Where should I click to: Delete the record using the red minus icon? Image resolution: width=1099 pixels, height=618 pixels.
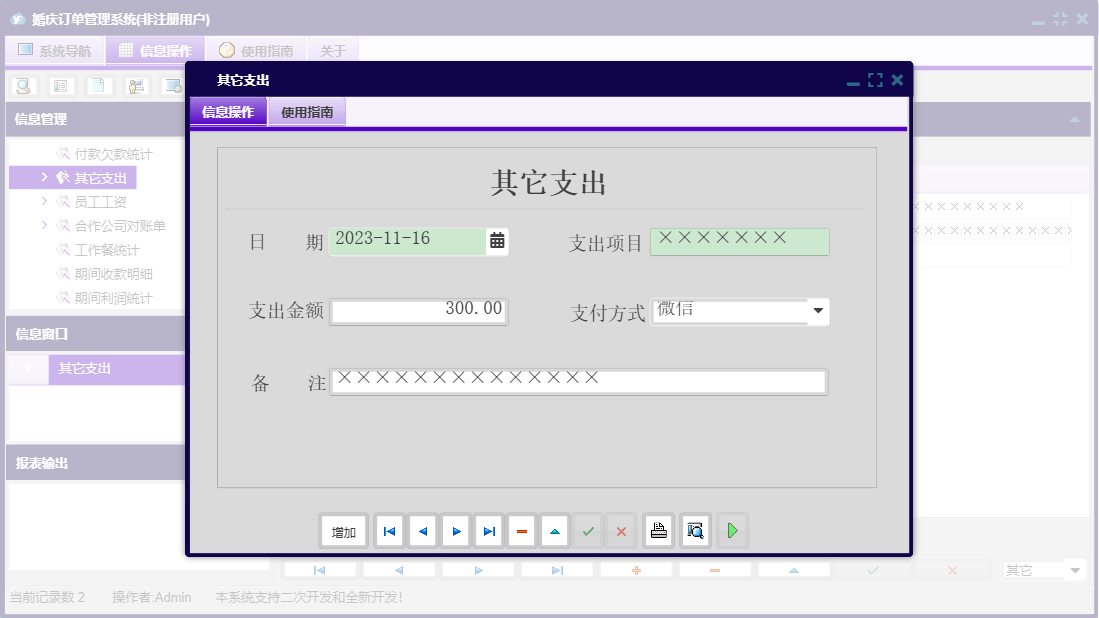522,531
